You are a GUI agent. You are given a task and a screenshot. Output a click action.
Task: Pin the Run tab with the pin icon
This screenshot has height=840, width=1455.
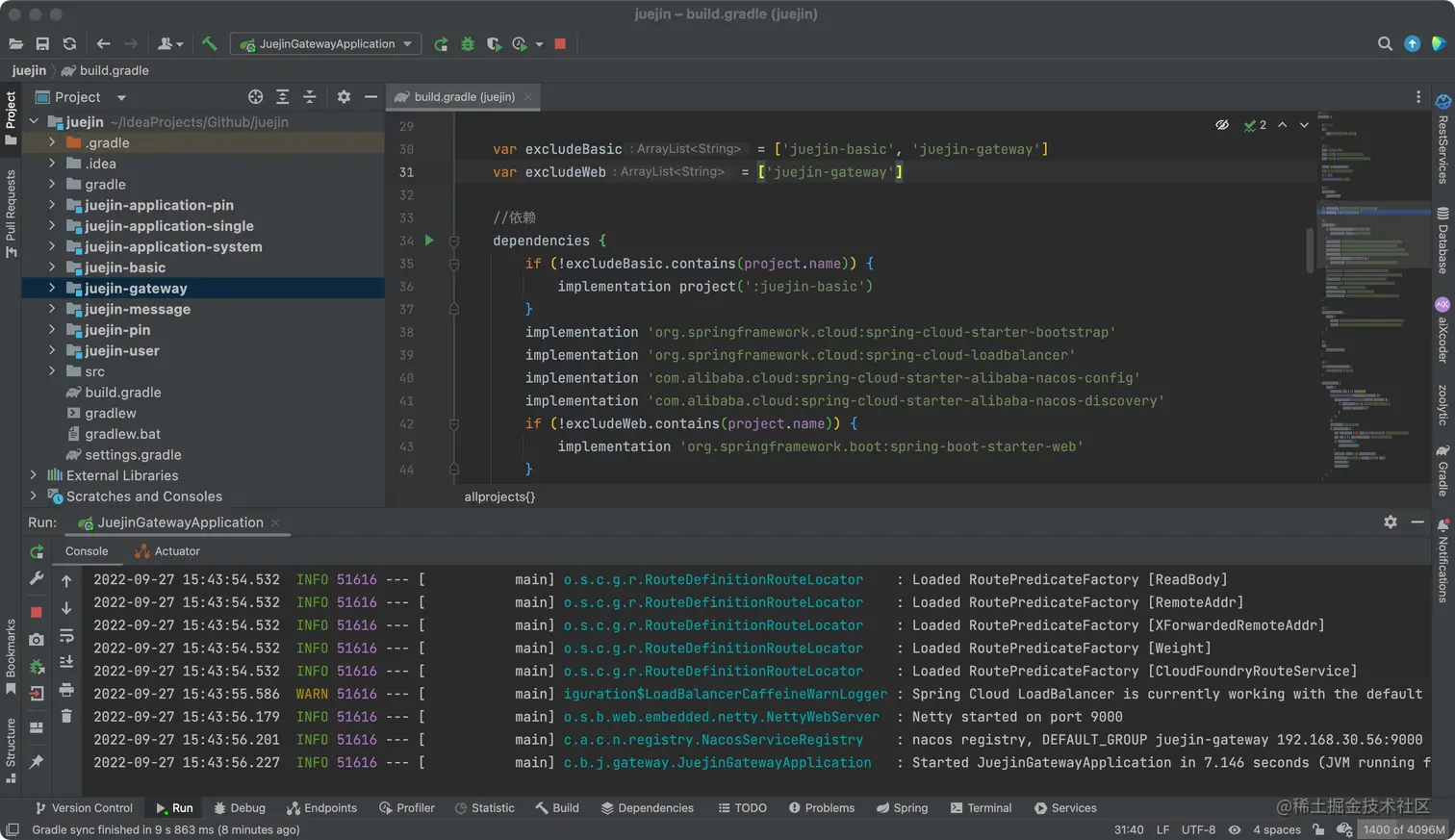(37, 762)
